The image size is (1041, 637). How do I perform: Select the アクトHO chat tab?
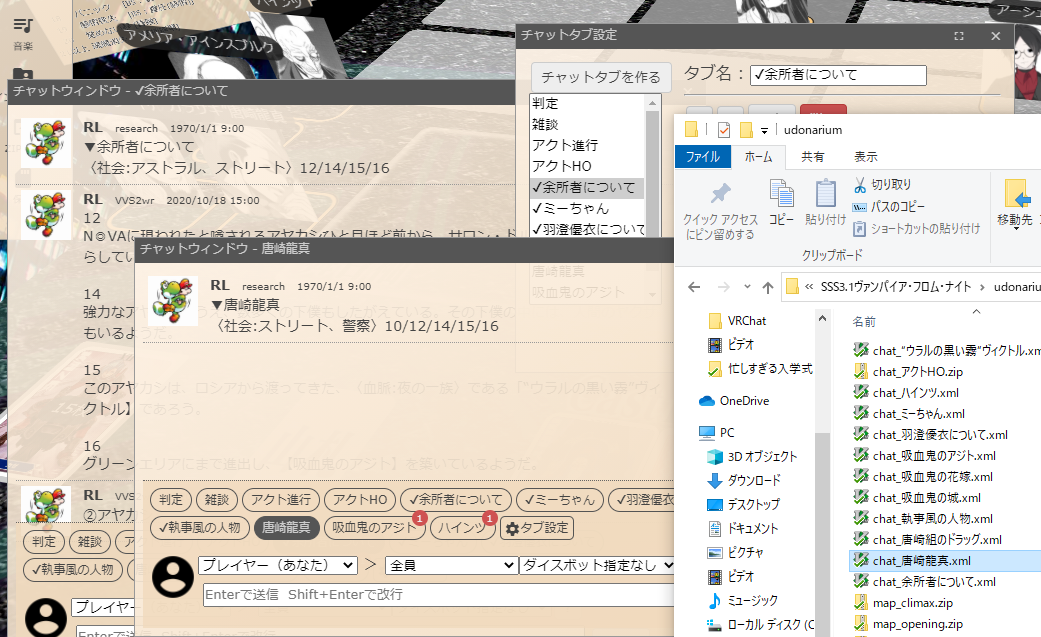click(x=360, y=500)
